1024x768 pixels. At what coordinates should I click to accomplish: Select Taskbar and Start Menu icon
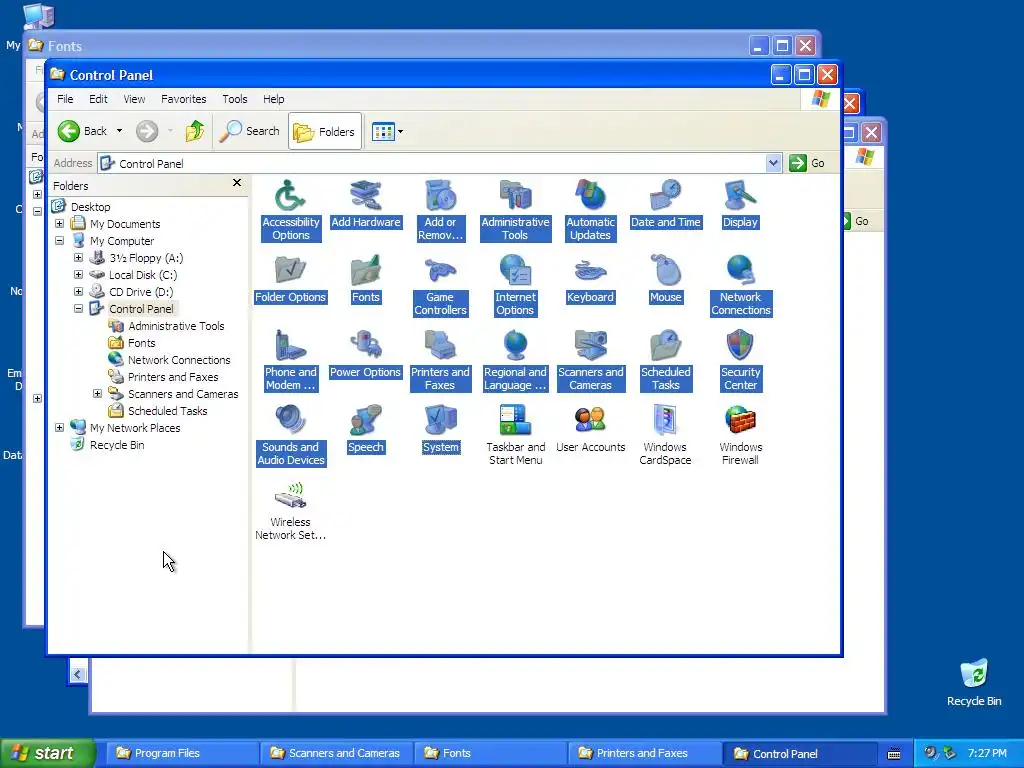click(x=515, y=436)
